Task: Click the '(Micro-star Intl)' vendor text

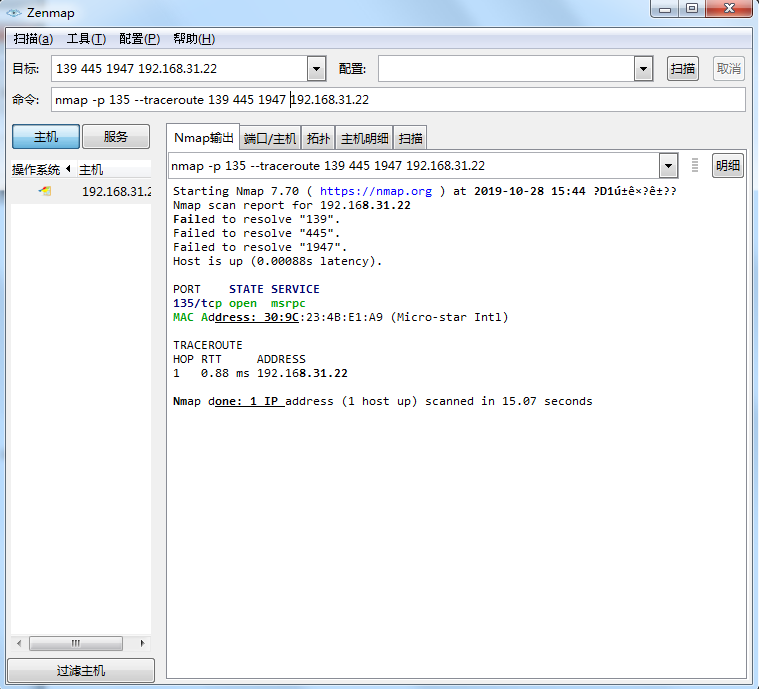Action: (x=449, y=318)
